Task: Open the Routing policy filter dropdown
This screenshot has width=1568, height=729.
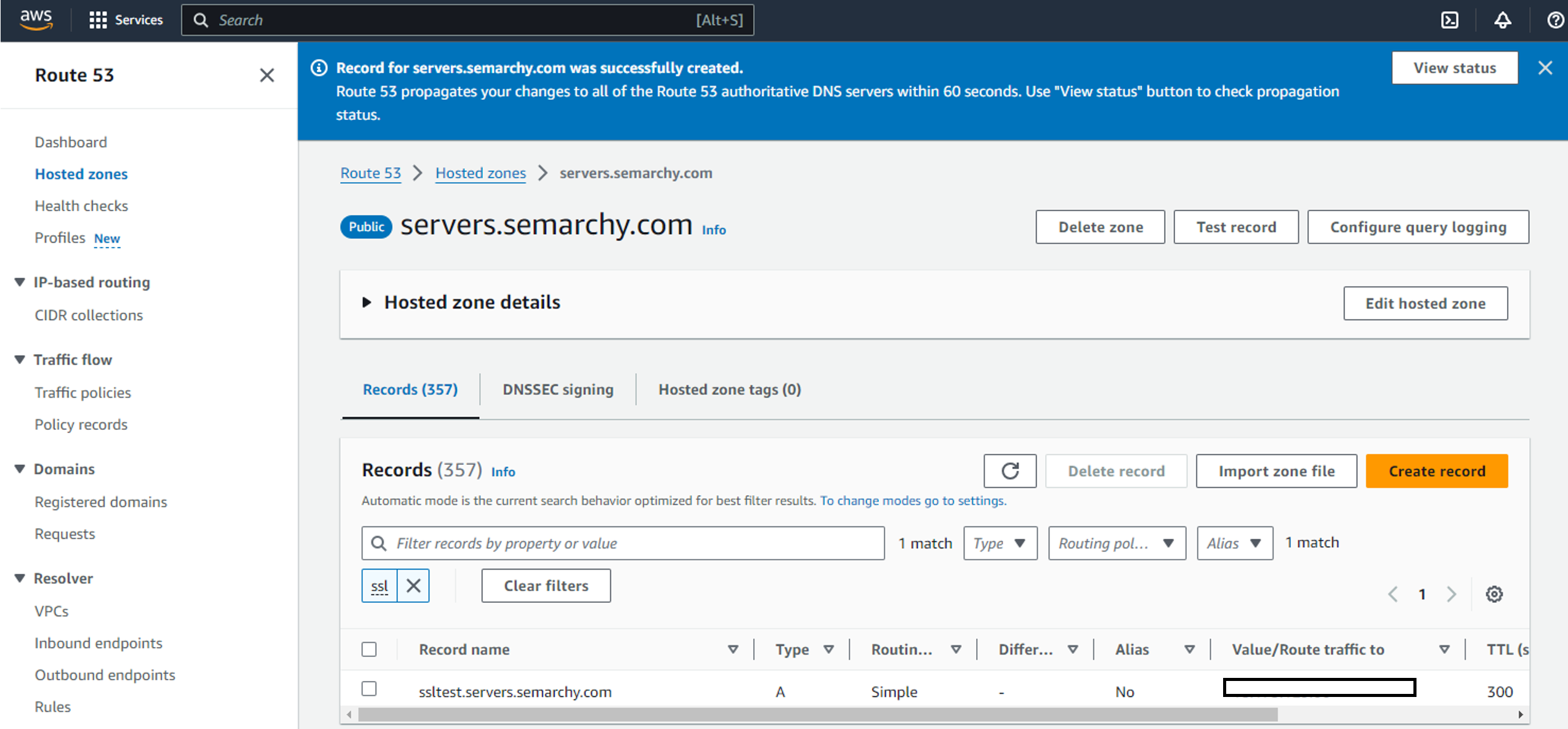Action: coord(1117,543)
